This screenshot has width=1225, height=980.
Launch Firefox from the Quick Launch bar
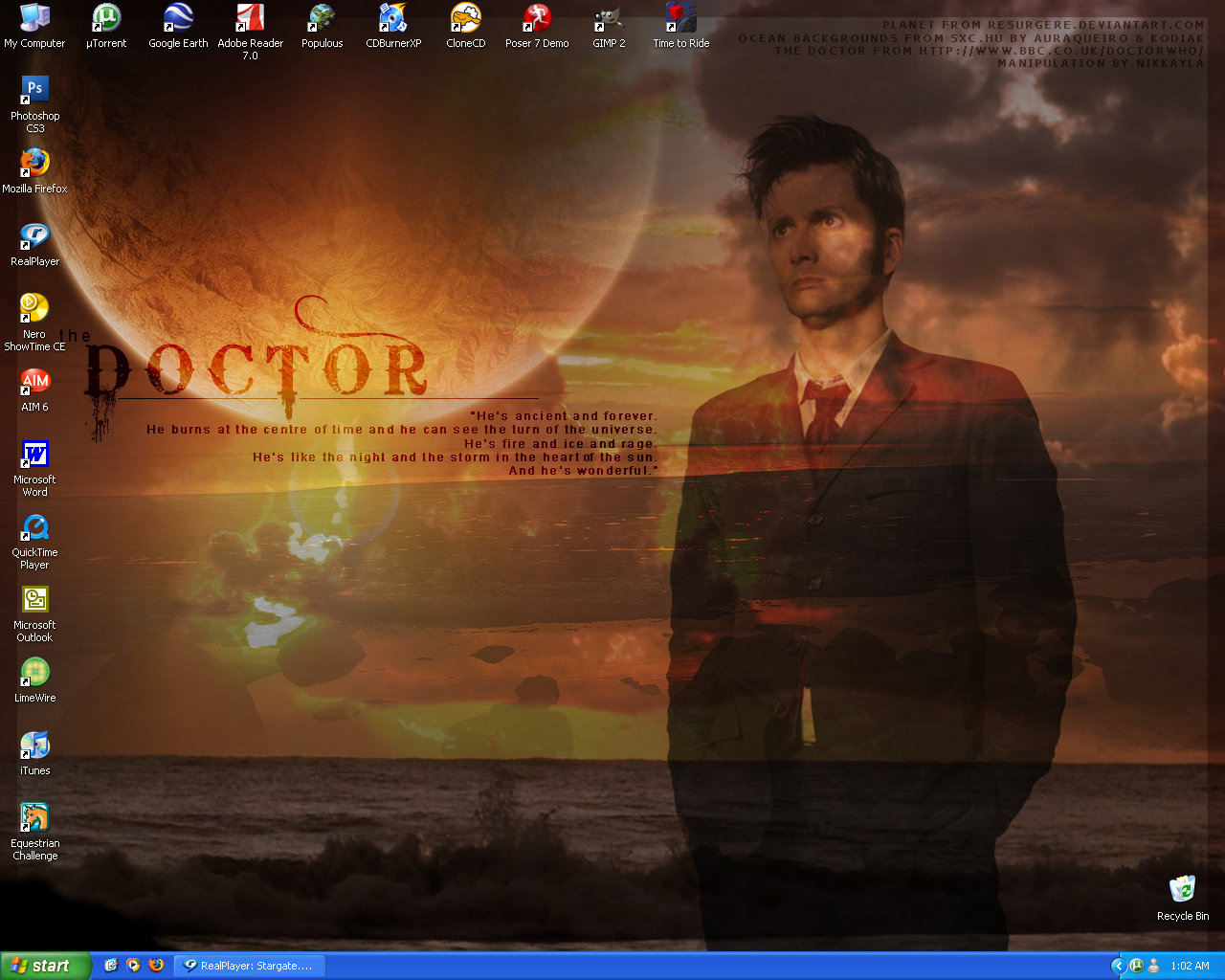pyautogui.click(x=156, y=966)
